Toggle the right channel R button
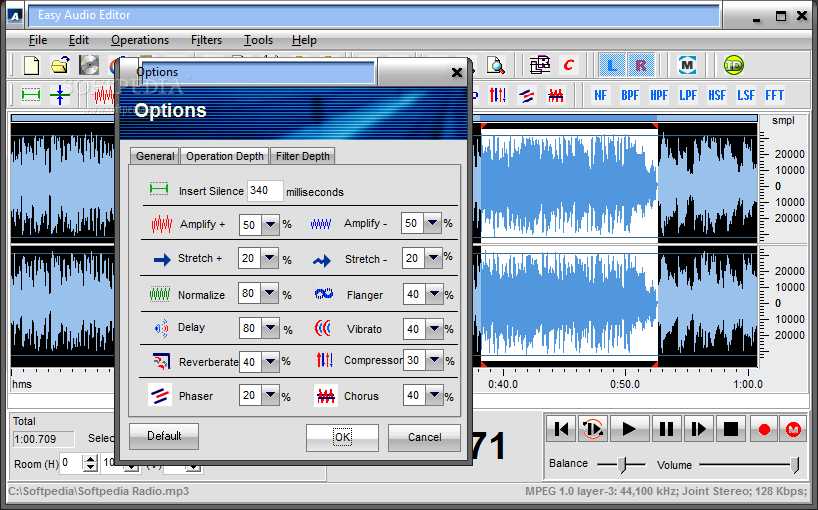 pos(640,65)
